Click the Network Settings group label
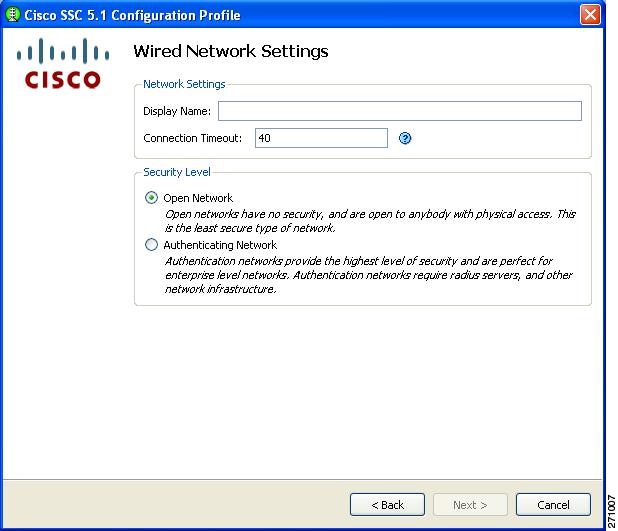Image resolution: width=618 pixels, height=531 pixels. coord(184,84)
